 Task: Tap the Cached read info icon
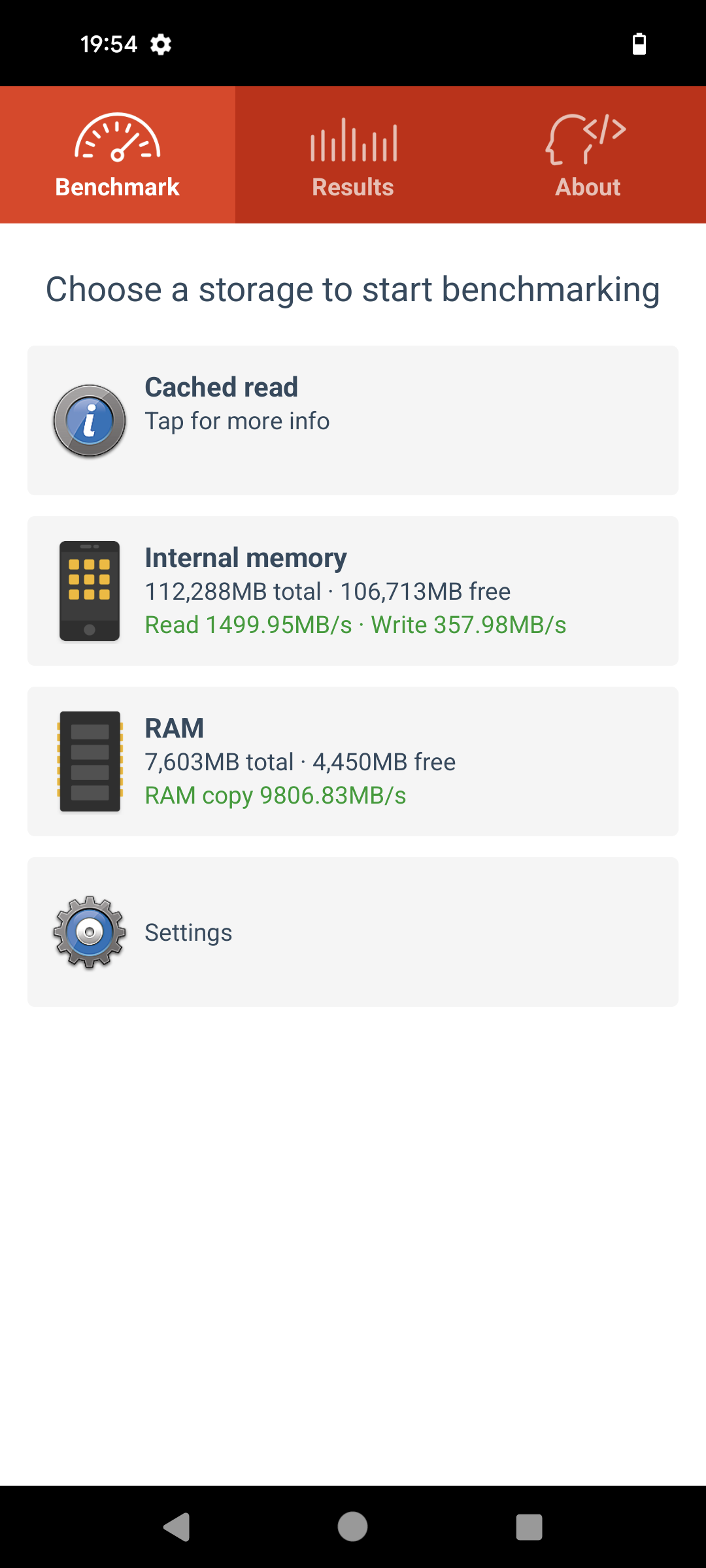[x=90, y=421]
